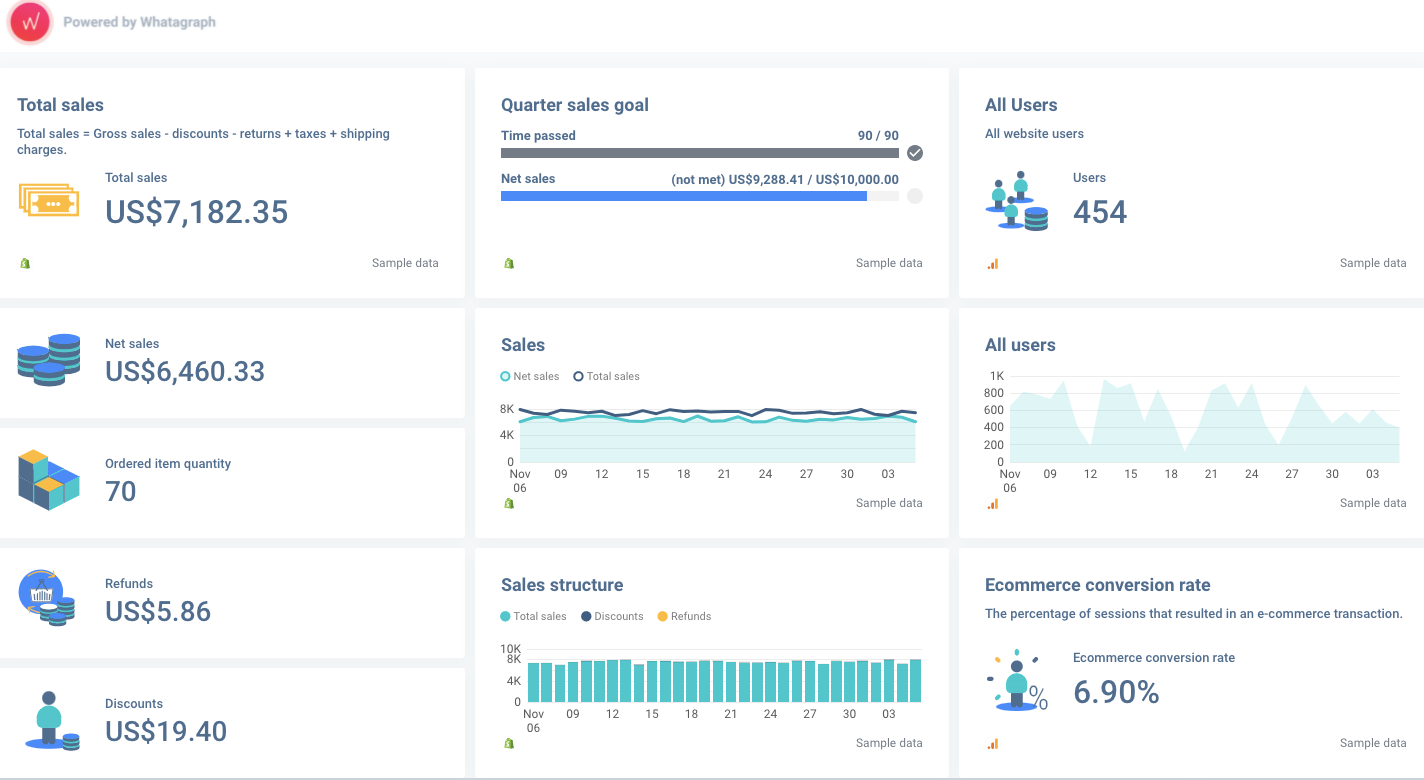1424x780 pixels.
Task: Toggle Refunds series in Sales structure legend
Action: coord(684,616)
